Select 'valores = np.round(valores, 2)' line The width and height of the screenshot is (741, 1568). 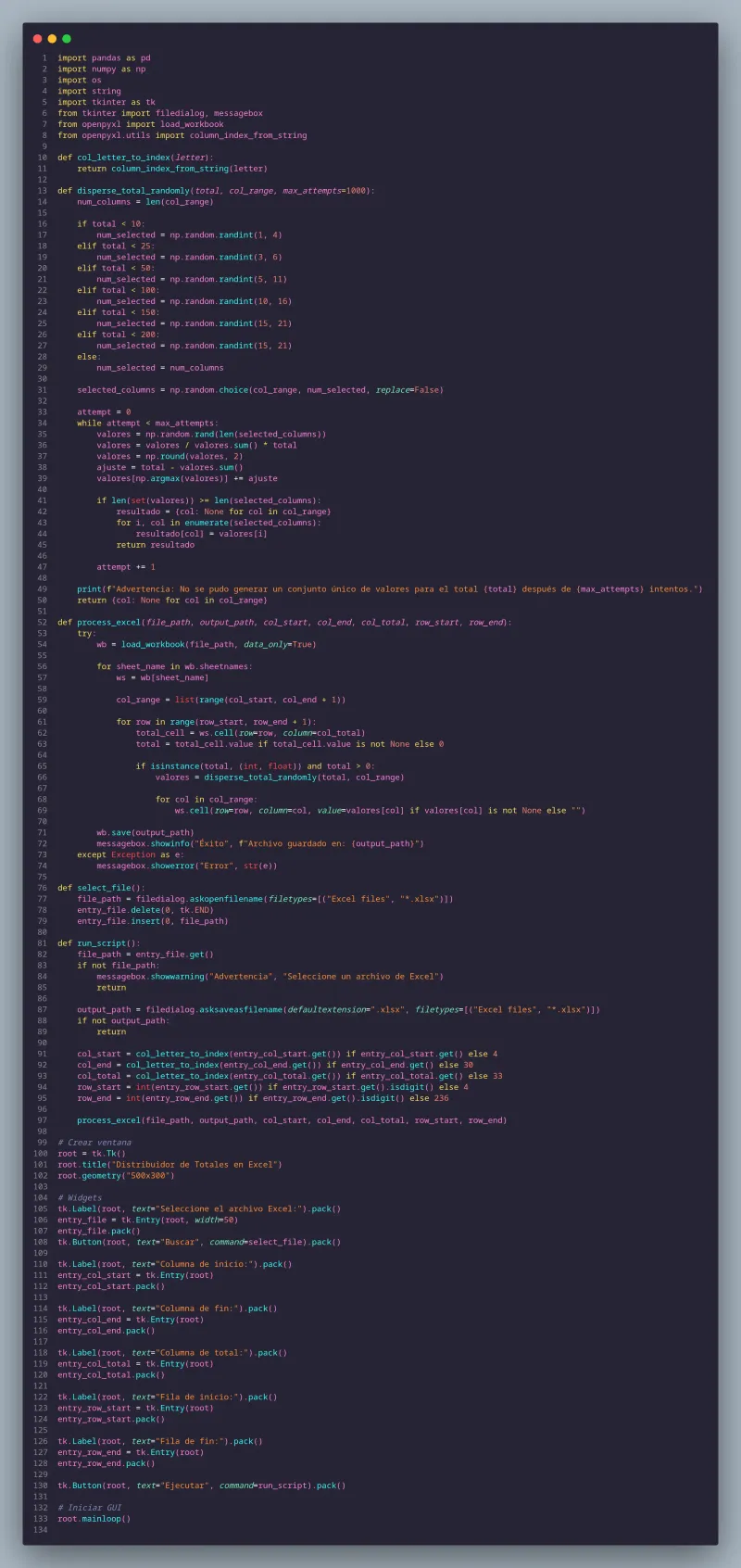click(x=170, y=457)
